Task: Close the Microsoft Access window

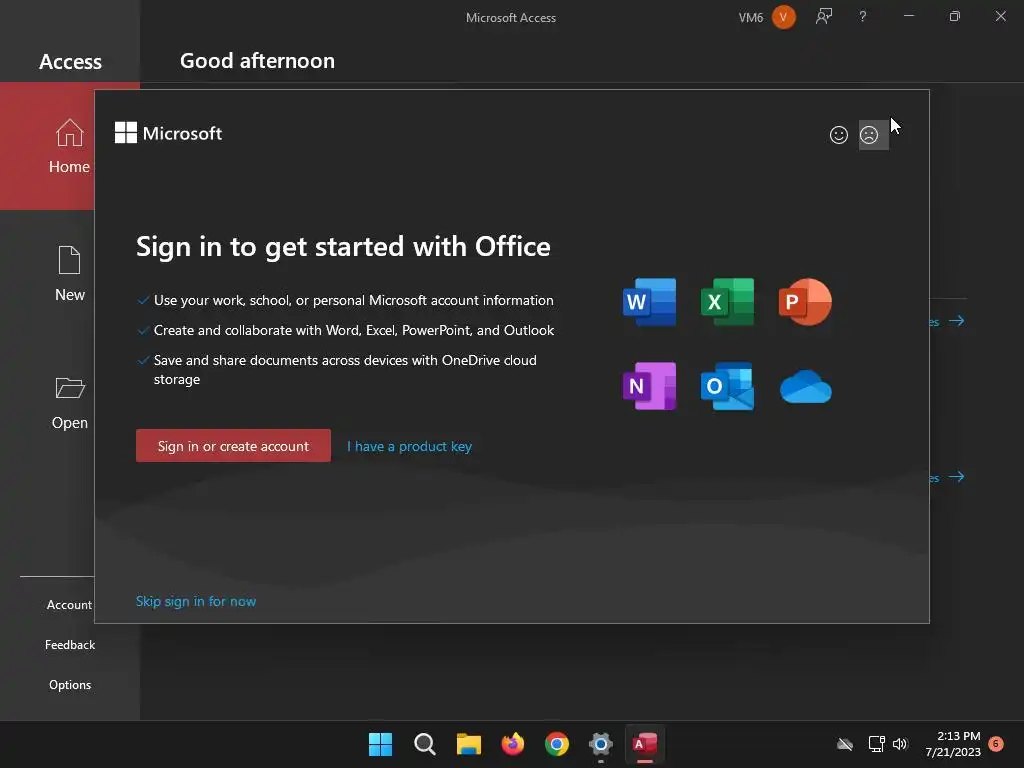Action: point(1000,16)
